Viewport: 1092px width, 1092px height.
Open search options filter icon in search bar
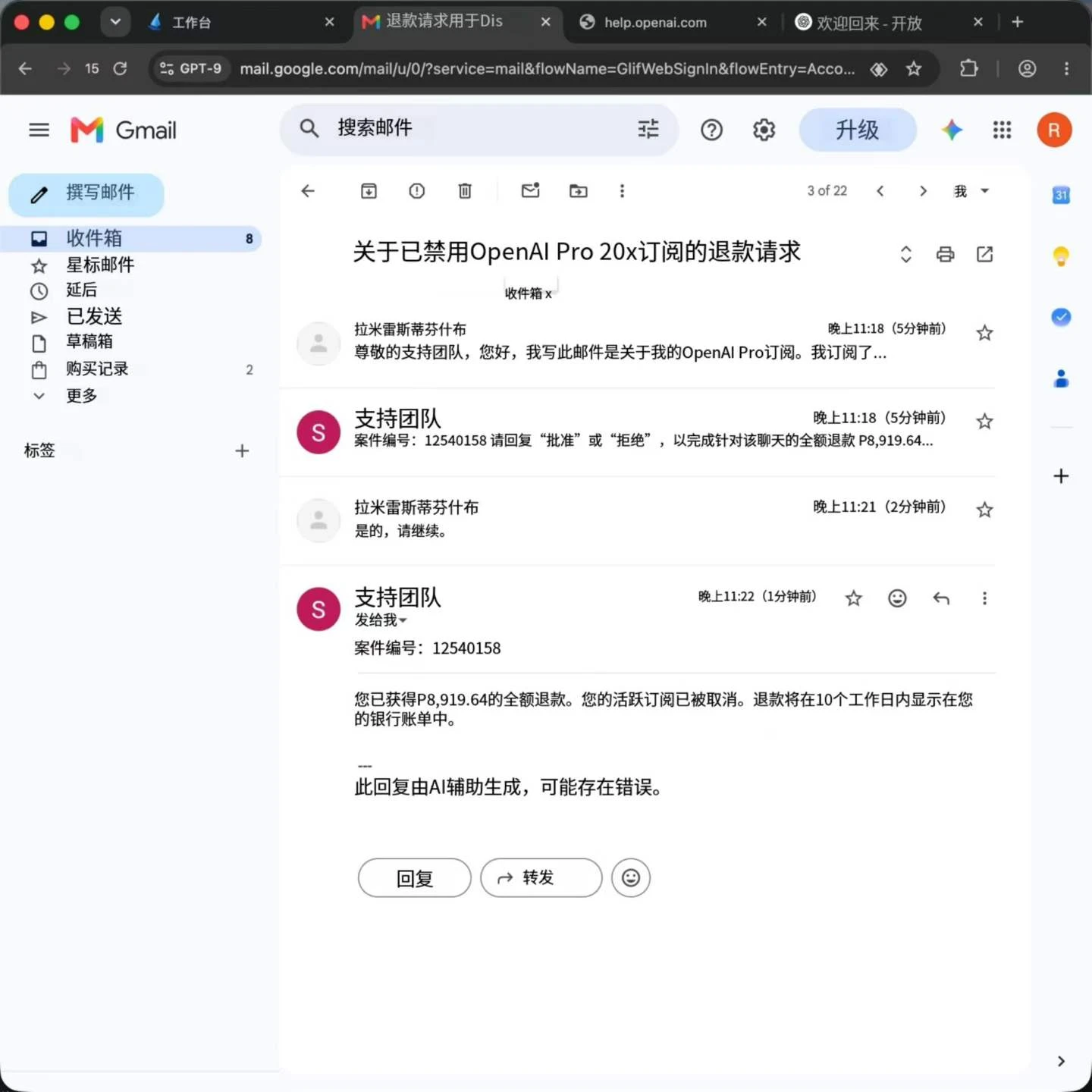pos(648,129)
